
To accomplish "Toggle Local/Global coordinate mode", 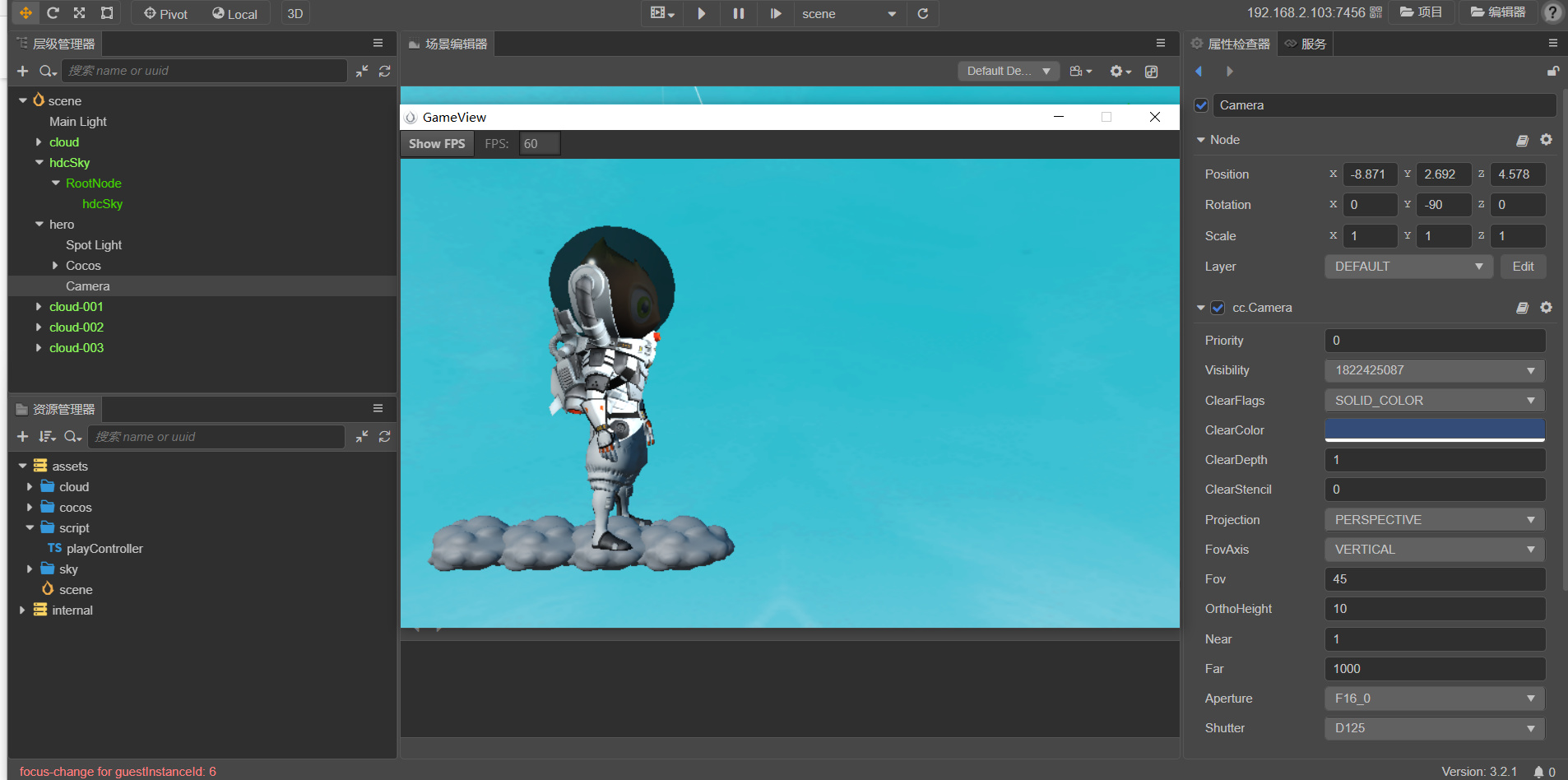I will pyautogui.click(x=234, y=14).
